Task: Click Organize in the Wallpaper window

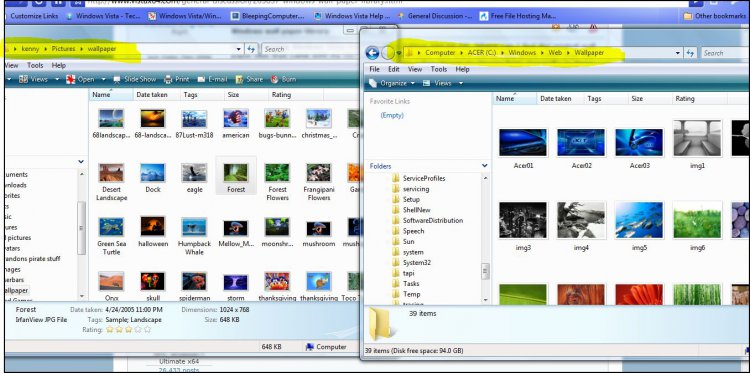Action: (x=392, y=83)
